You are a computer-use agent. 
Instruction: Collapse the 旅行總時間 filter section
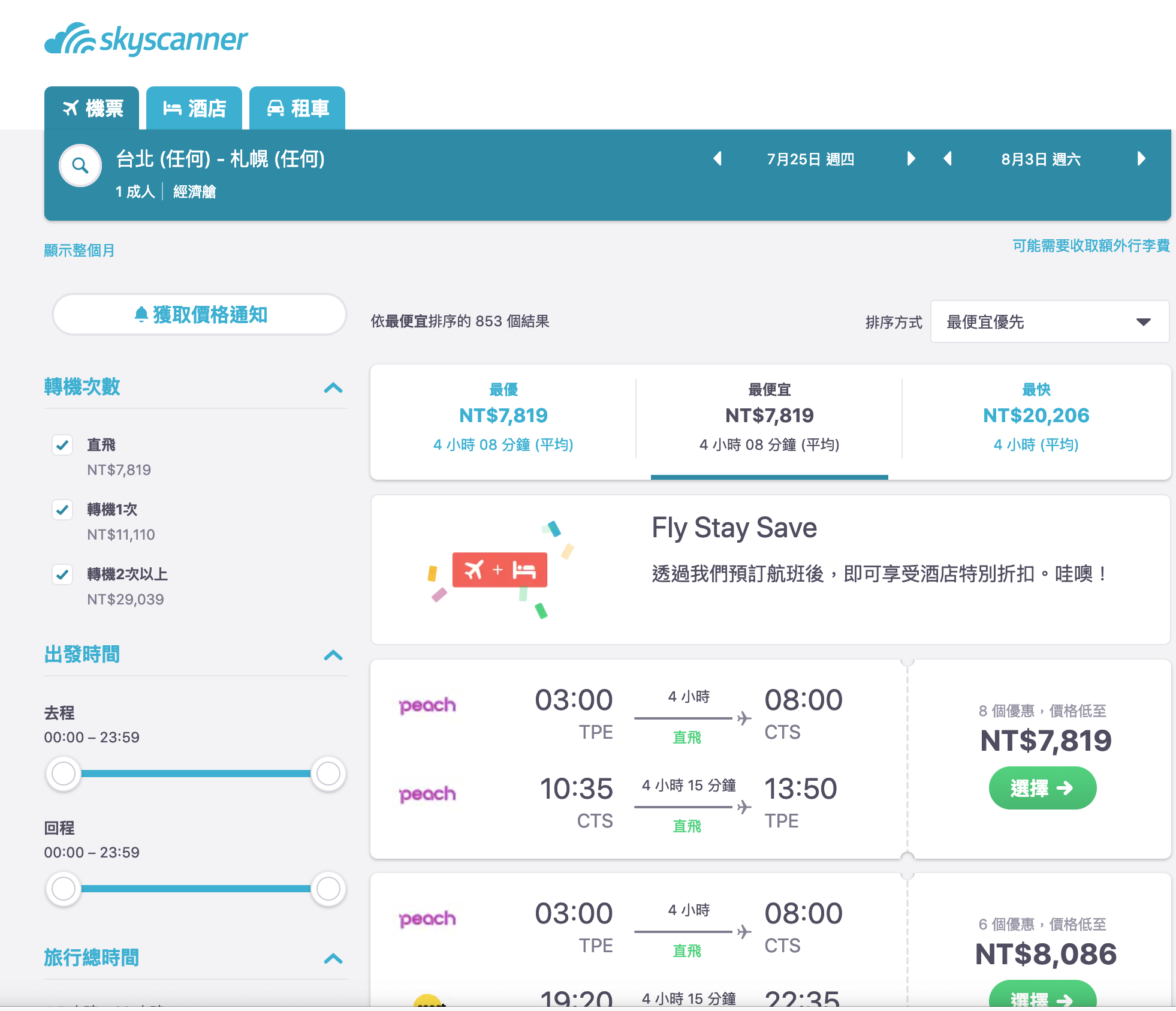click(x=333, y=959)
